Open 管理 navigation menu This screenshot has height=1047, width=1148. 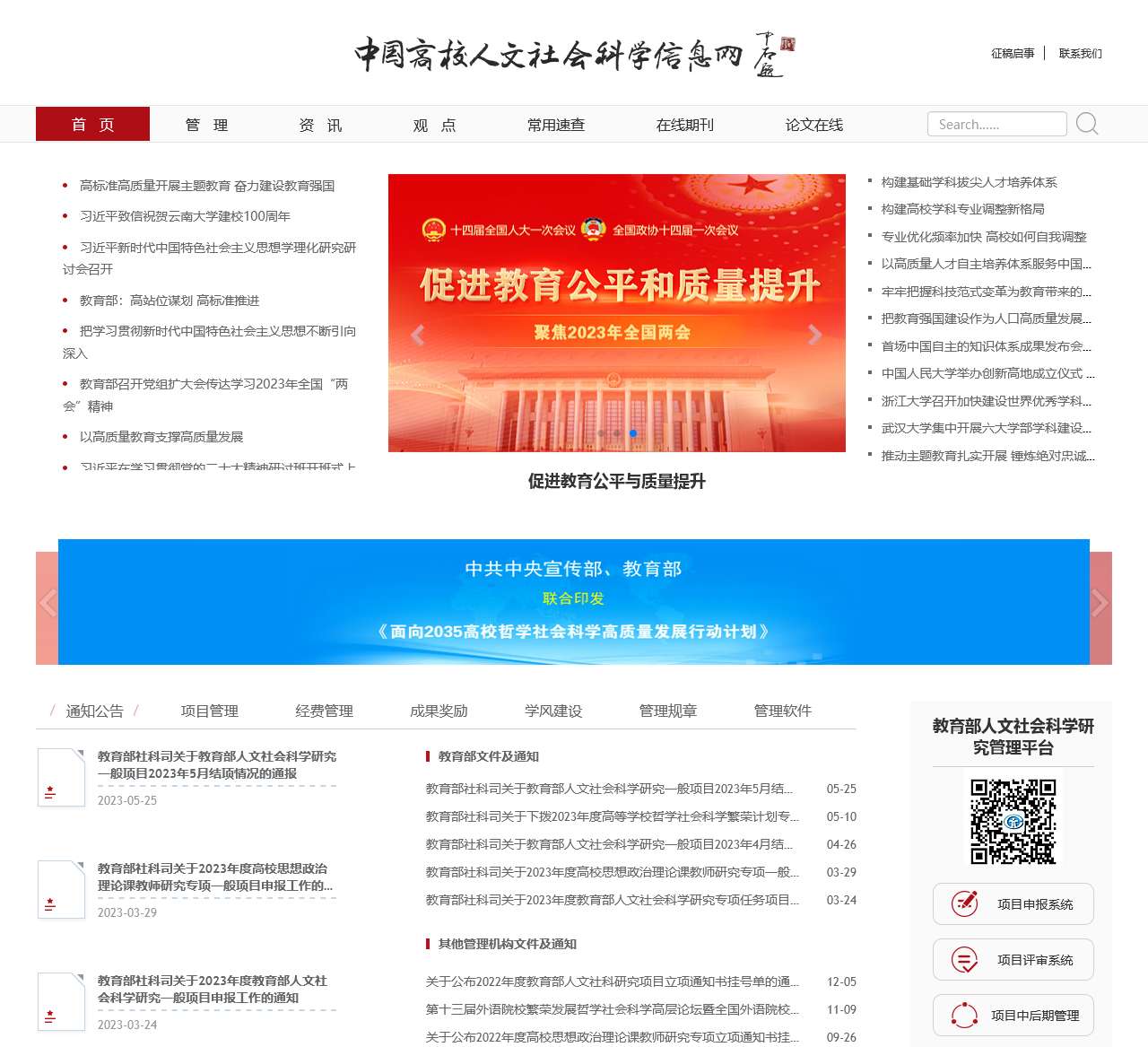click(x=206, y=125)
